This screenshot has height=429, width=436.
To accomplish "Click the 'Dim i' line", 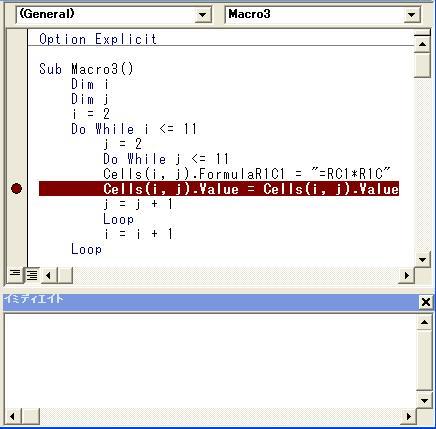I will coord(90,84).
